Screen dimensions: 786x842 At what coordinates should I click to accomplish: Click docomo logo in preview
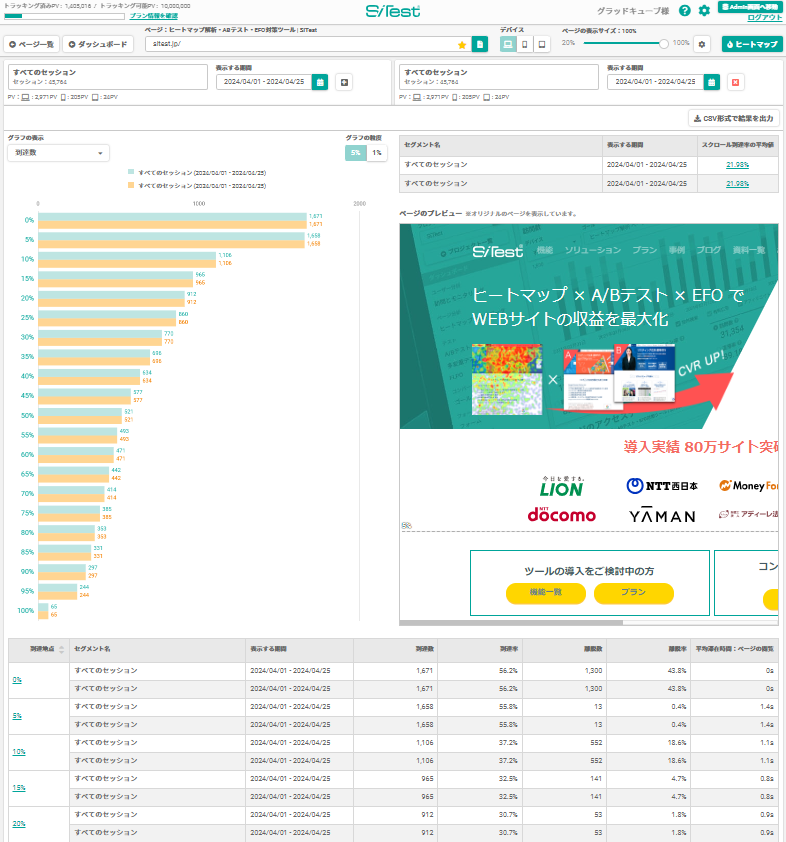pyautogui.click(x=562, y=514)
